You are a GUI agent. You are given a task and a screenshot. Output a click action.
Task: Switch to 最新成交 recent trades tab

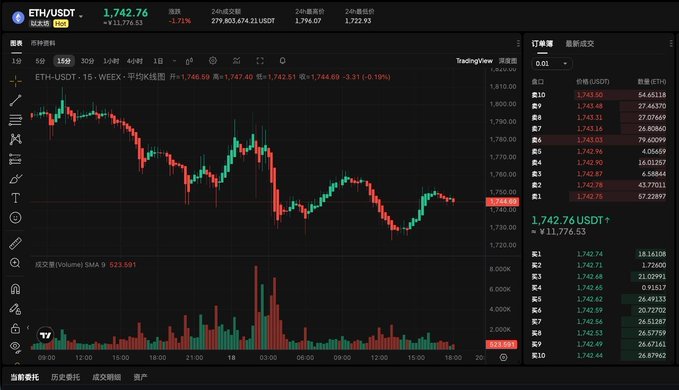coord(579,44)
